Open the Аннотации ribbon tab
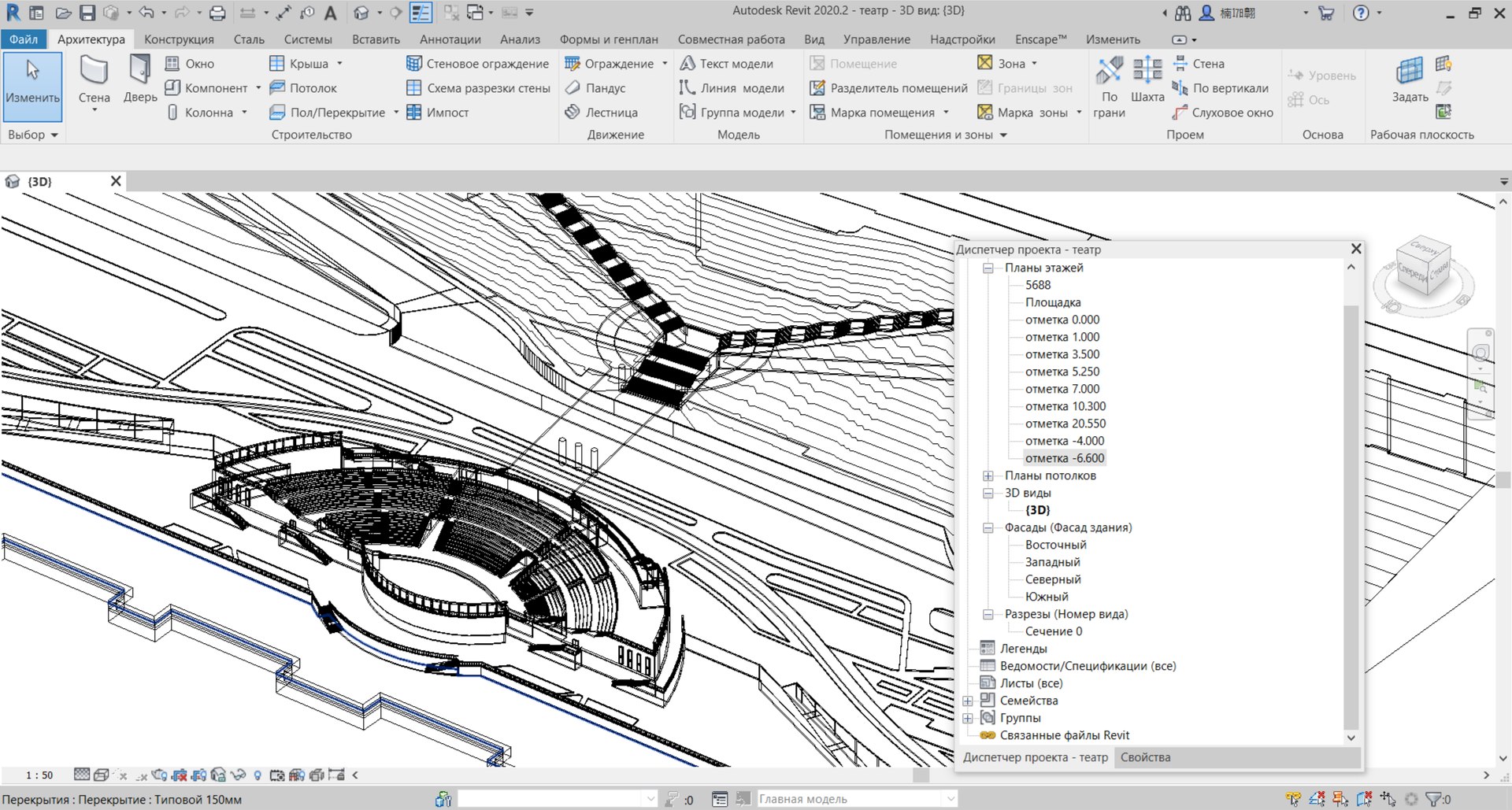This screenshot has width=1512, height=810. click(450, 39)
